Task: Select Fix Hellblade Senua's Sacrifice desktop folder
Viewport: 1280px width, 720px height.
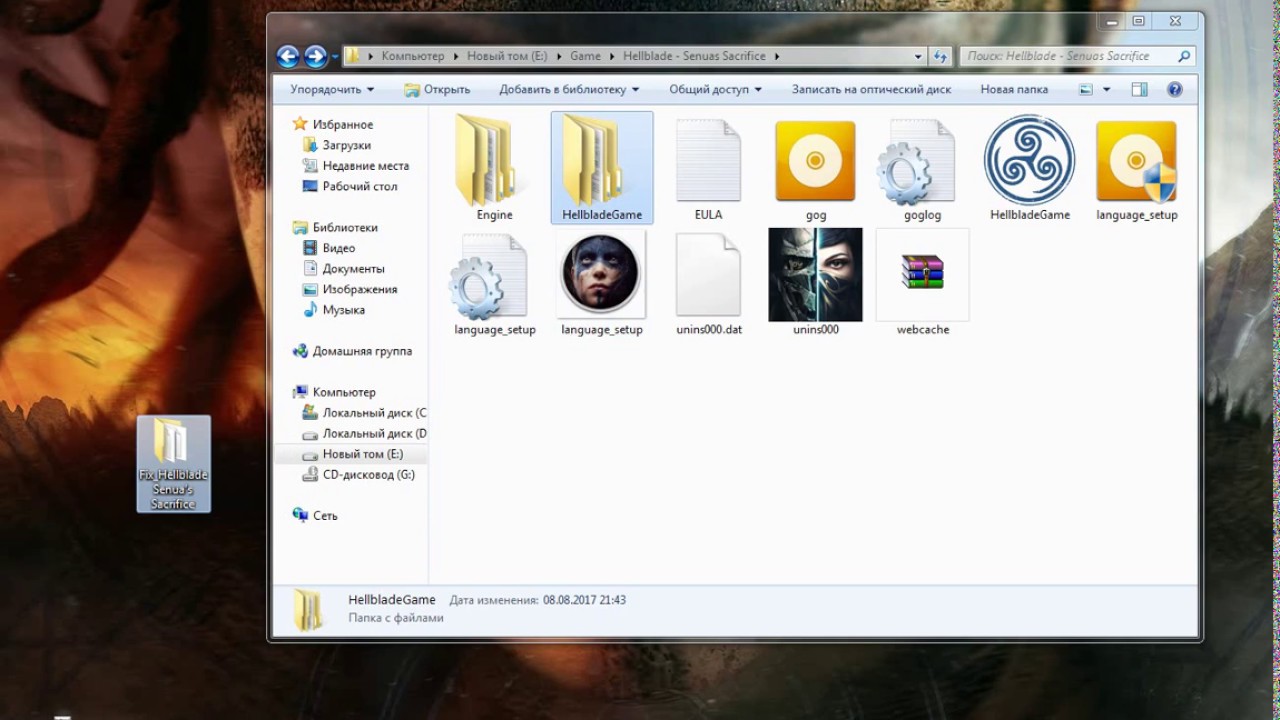Action: coord(173,463)
